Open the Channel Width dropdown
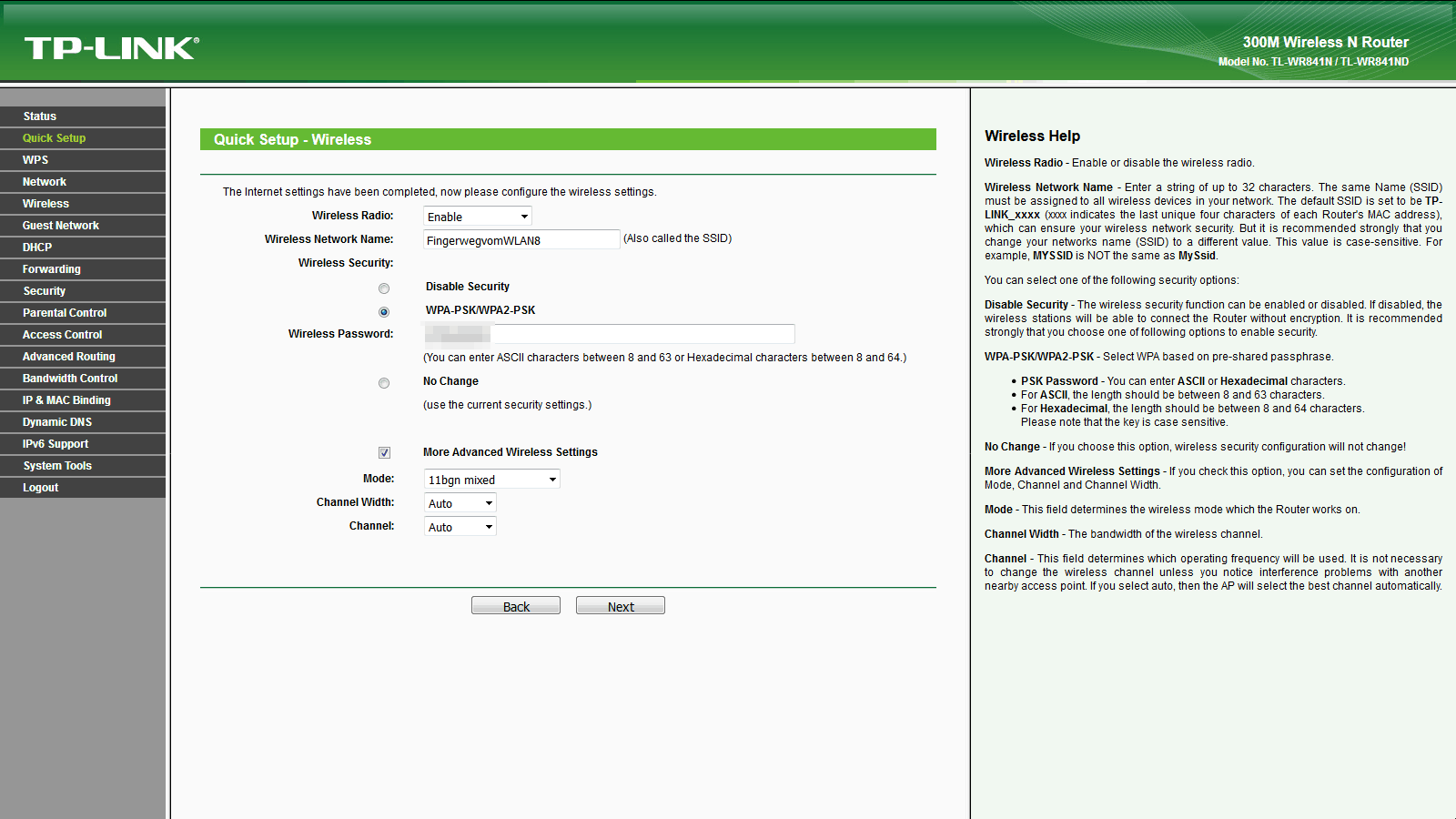The height and width of the screenshot is (819, 1456). coord(460,503)
